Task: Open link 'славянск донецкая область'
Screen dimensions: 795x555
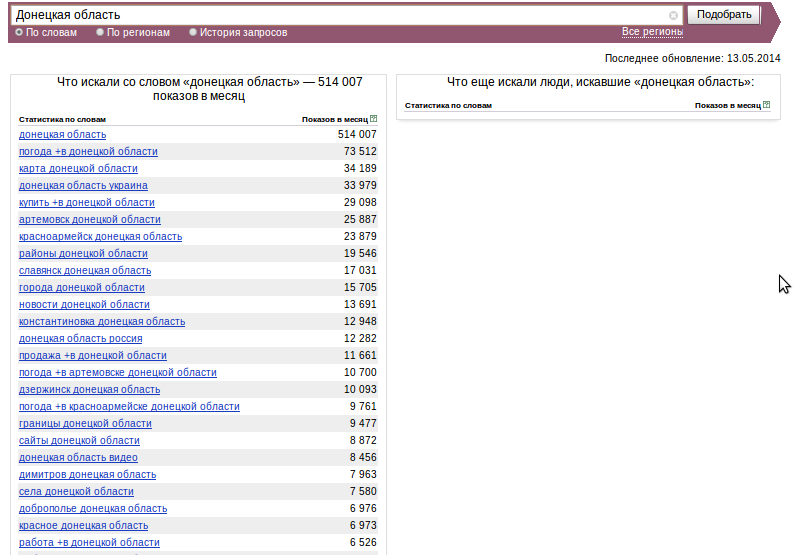Action: [85, 271]
